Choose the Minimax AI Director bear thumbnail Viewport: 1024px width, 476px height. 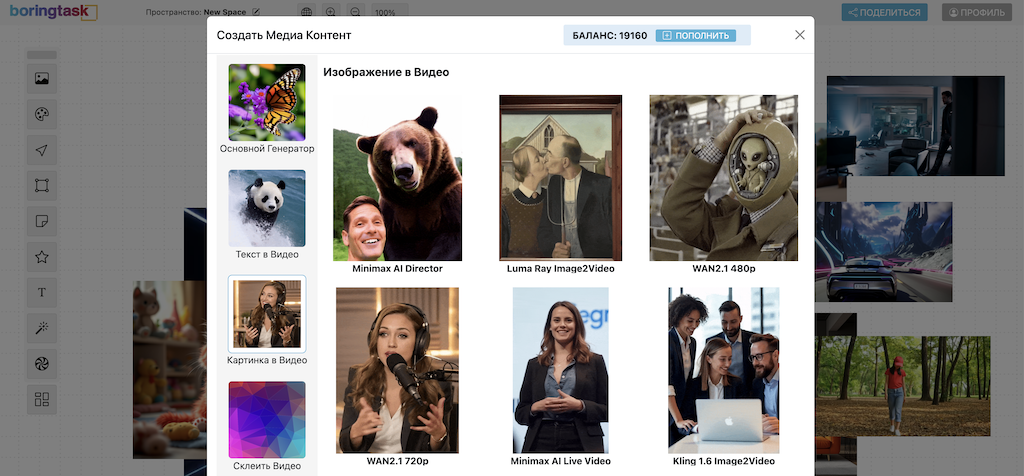coord(397,178)
